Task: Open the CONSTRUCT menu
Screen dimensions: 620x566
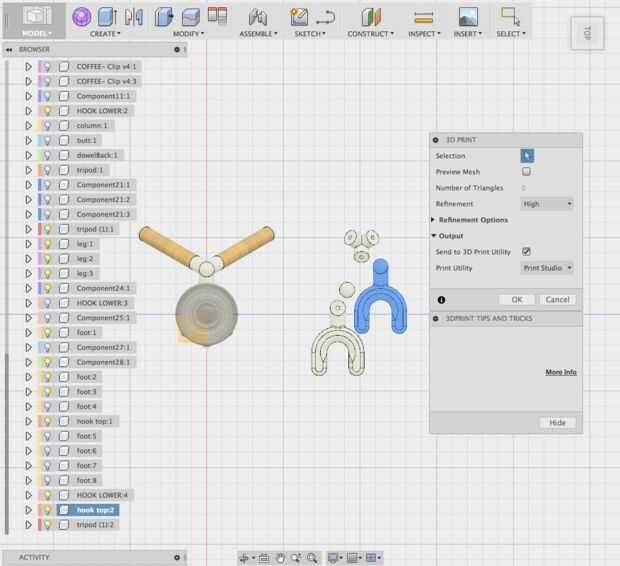Action: tap(370, 34)
